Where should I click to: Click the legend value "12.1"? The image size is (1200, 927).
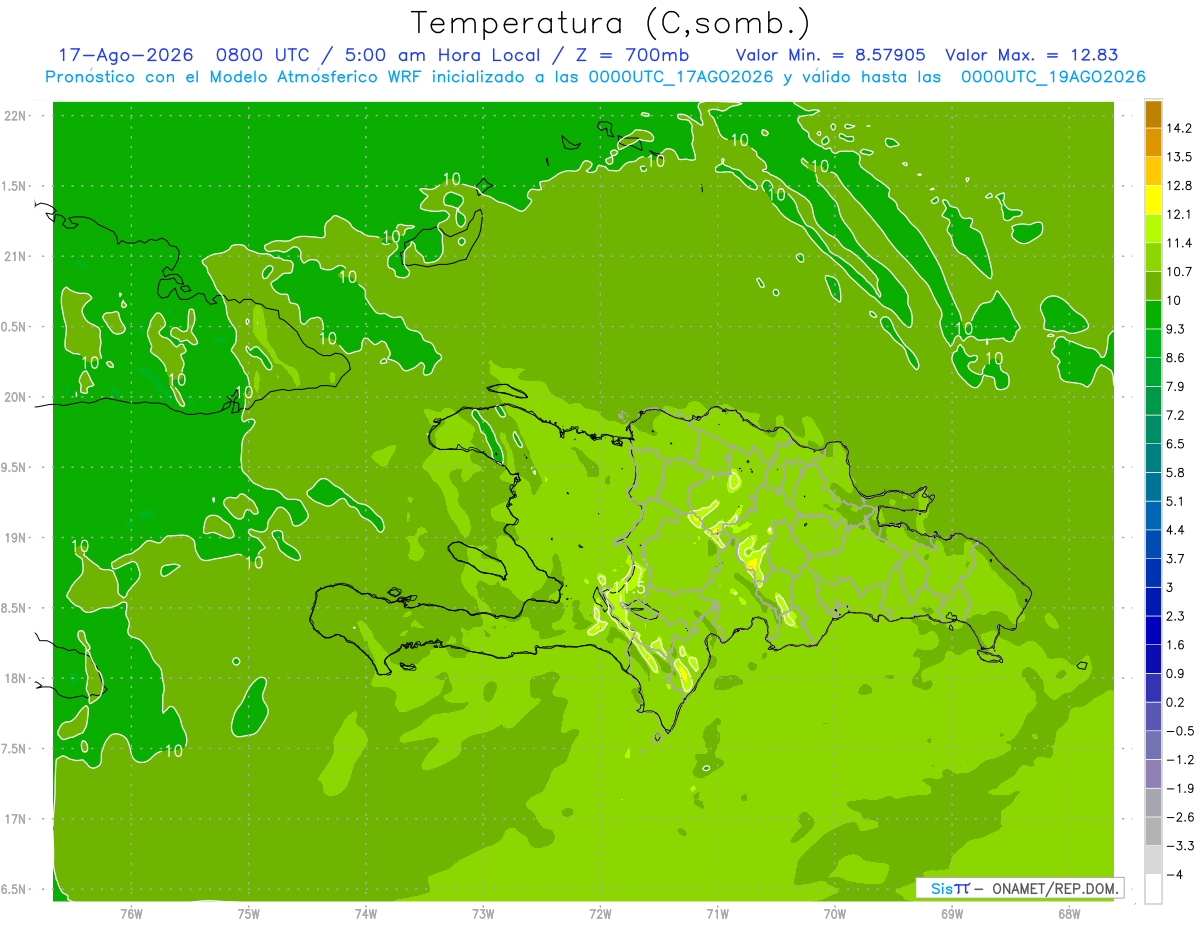pos(1178,214)
